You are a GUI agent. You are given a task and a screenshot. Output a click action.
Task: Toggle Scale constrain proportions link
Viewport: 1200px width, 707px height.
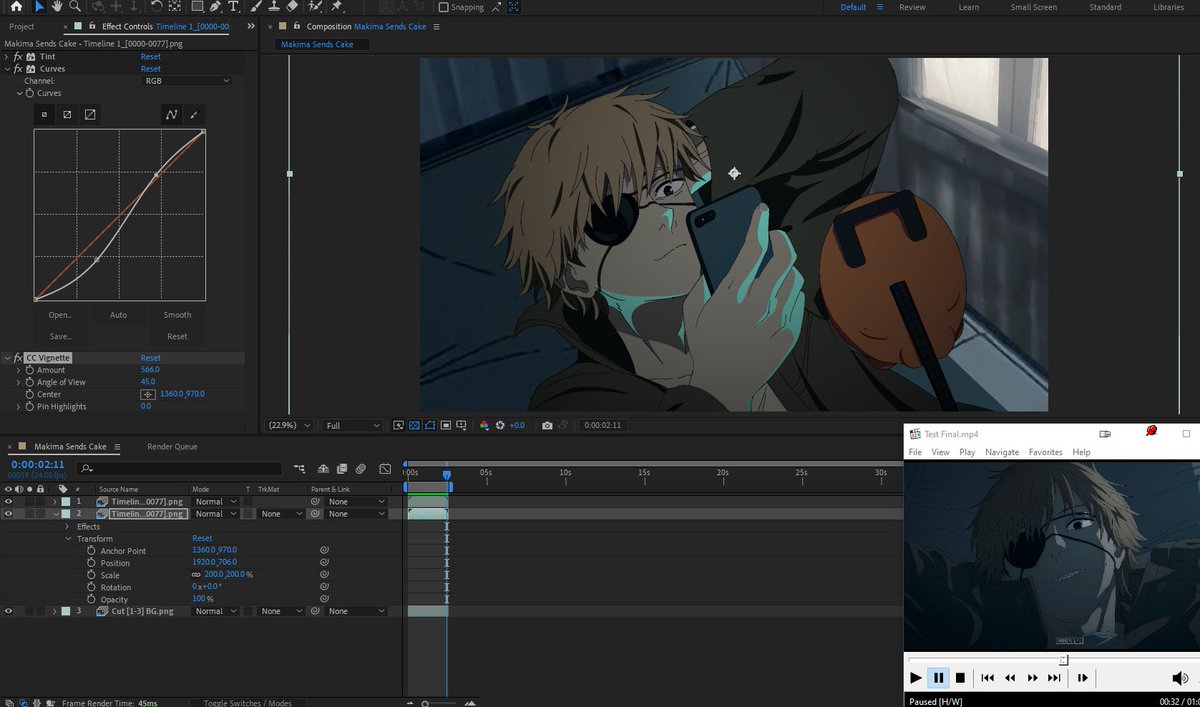tap(197, 575)
